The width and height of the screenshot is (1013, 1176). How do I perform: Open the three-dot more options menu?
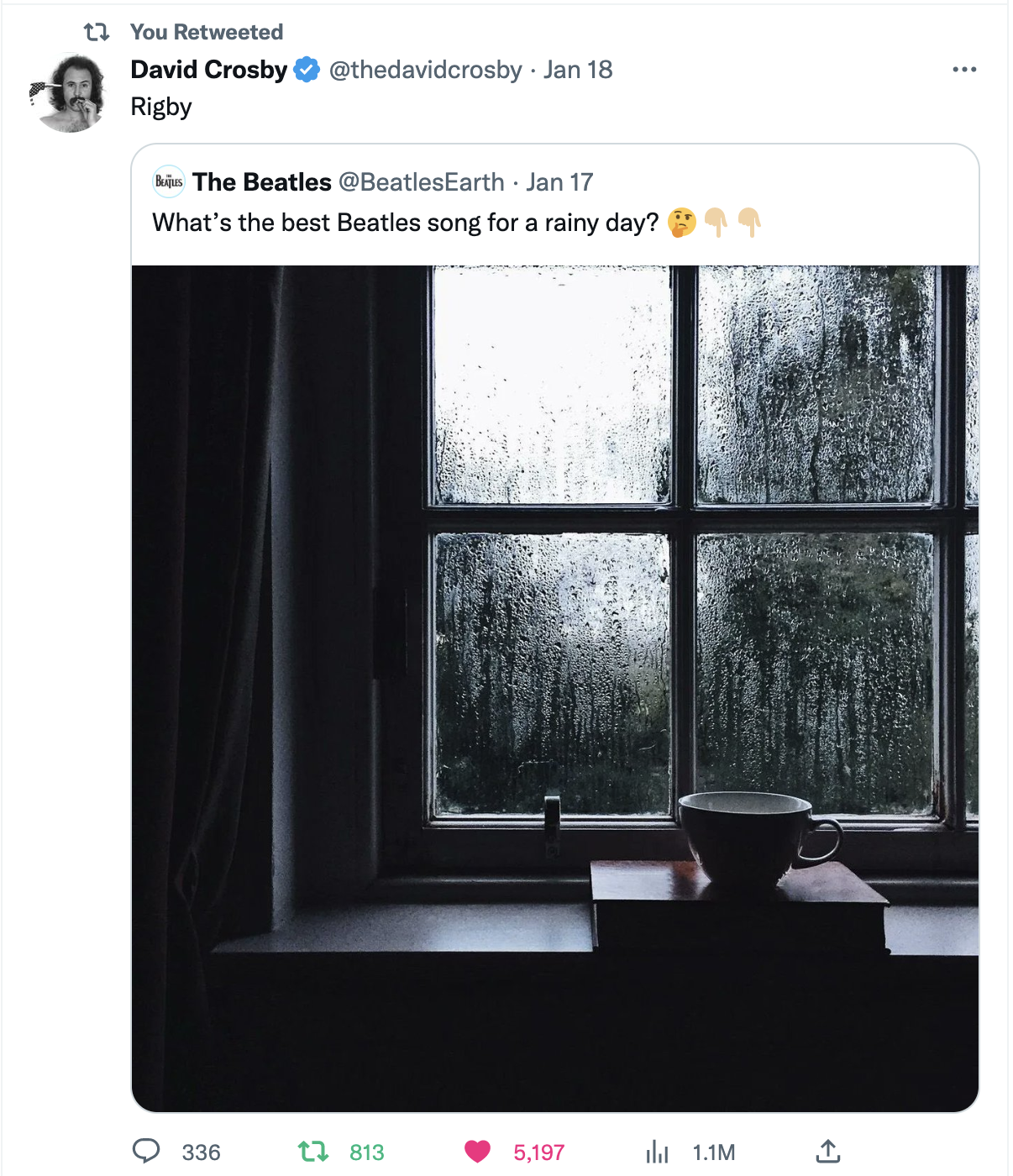coord(964,70)
